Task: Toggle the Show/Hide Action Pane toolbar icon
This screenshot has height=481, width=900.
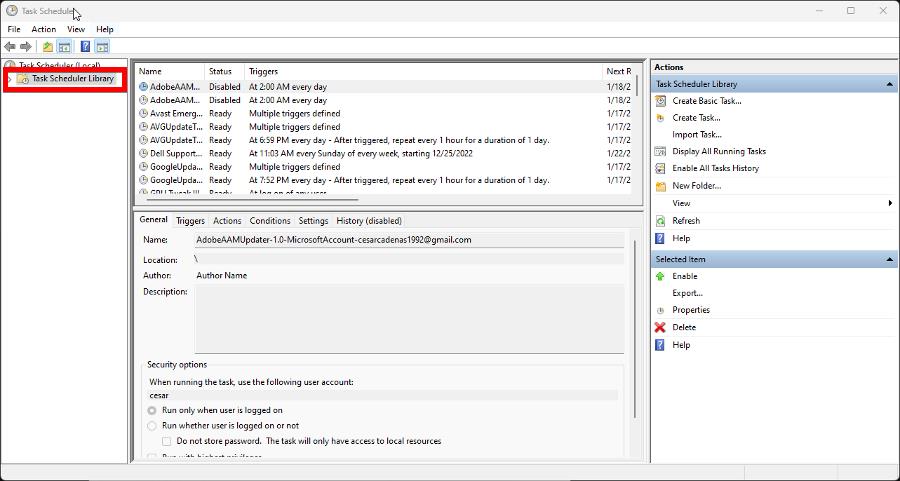Action: (102, 47)
